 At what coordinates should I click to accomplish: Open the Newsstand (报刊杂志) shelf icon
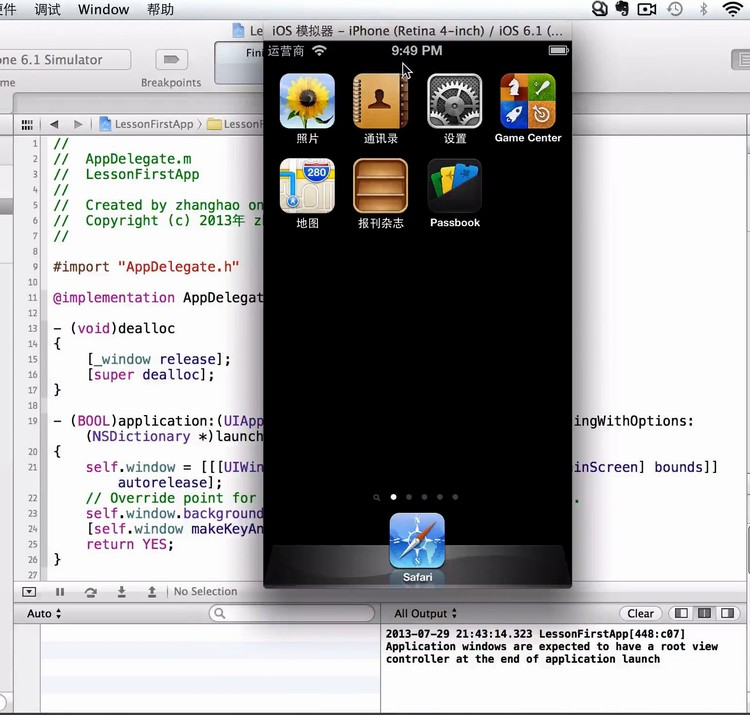[380, 186]
